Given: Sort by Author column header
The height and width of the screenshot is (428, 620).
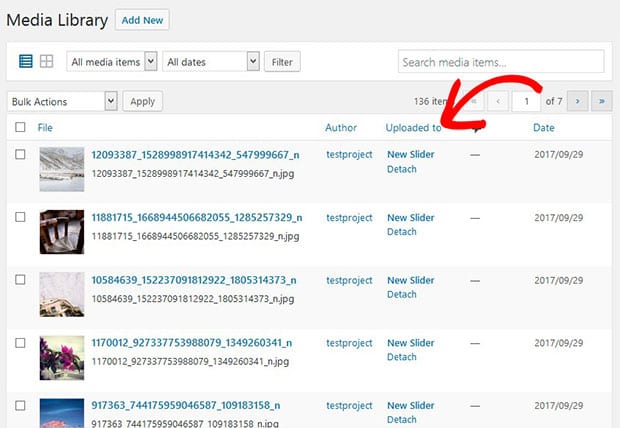Looking at the screenshot, I should pos(341,128).
